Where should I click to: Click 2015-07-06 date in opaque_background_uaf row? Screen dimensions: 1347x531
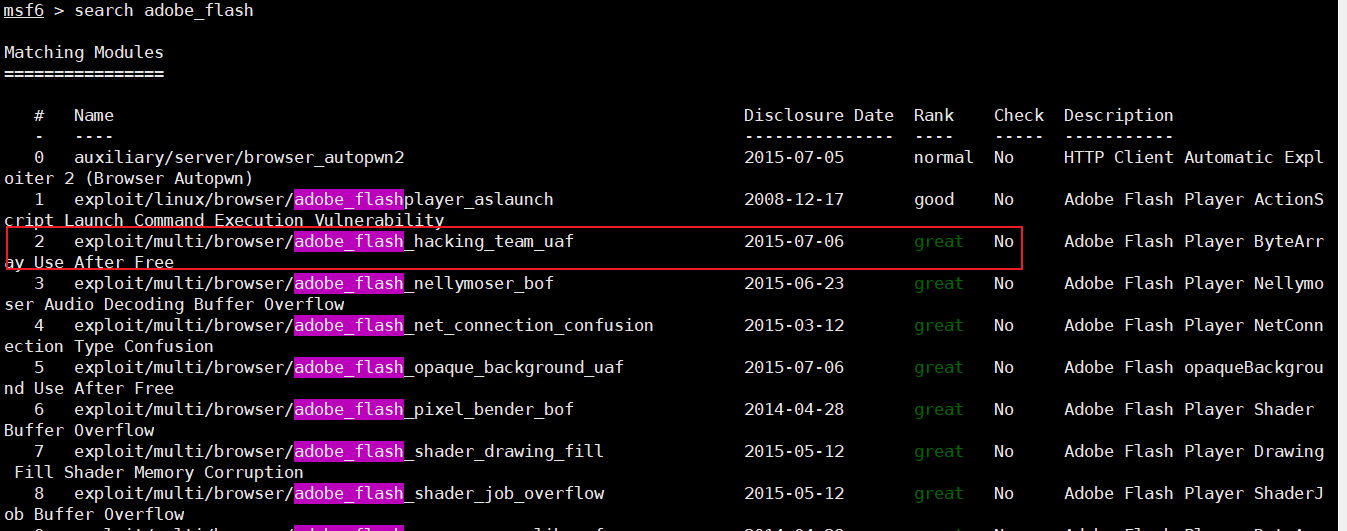pyautogui.click(x=794, y=367)
